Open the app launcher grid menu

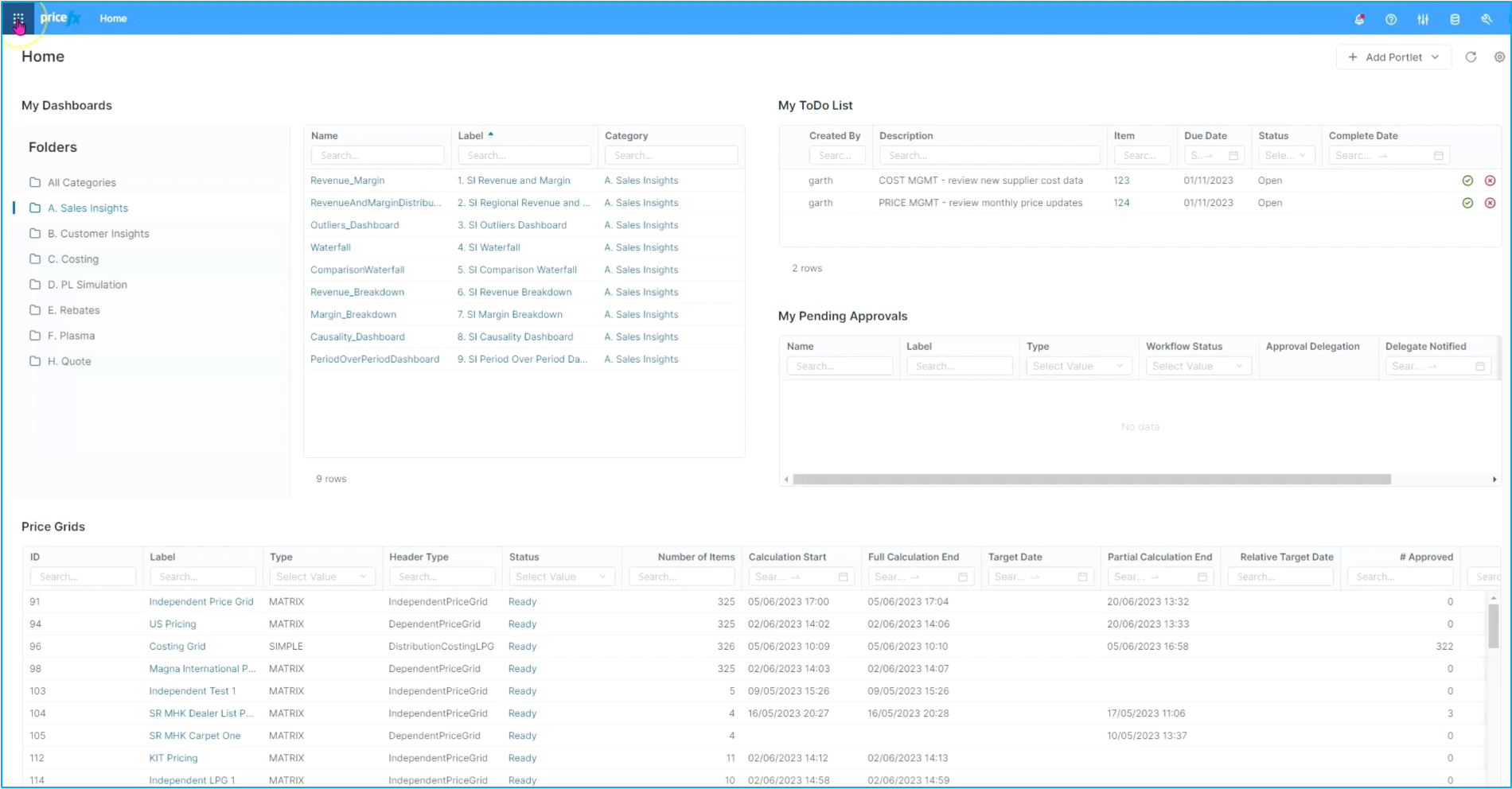pos(18,18)
